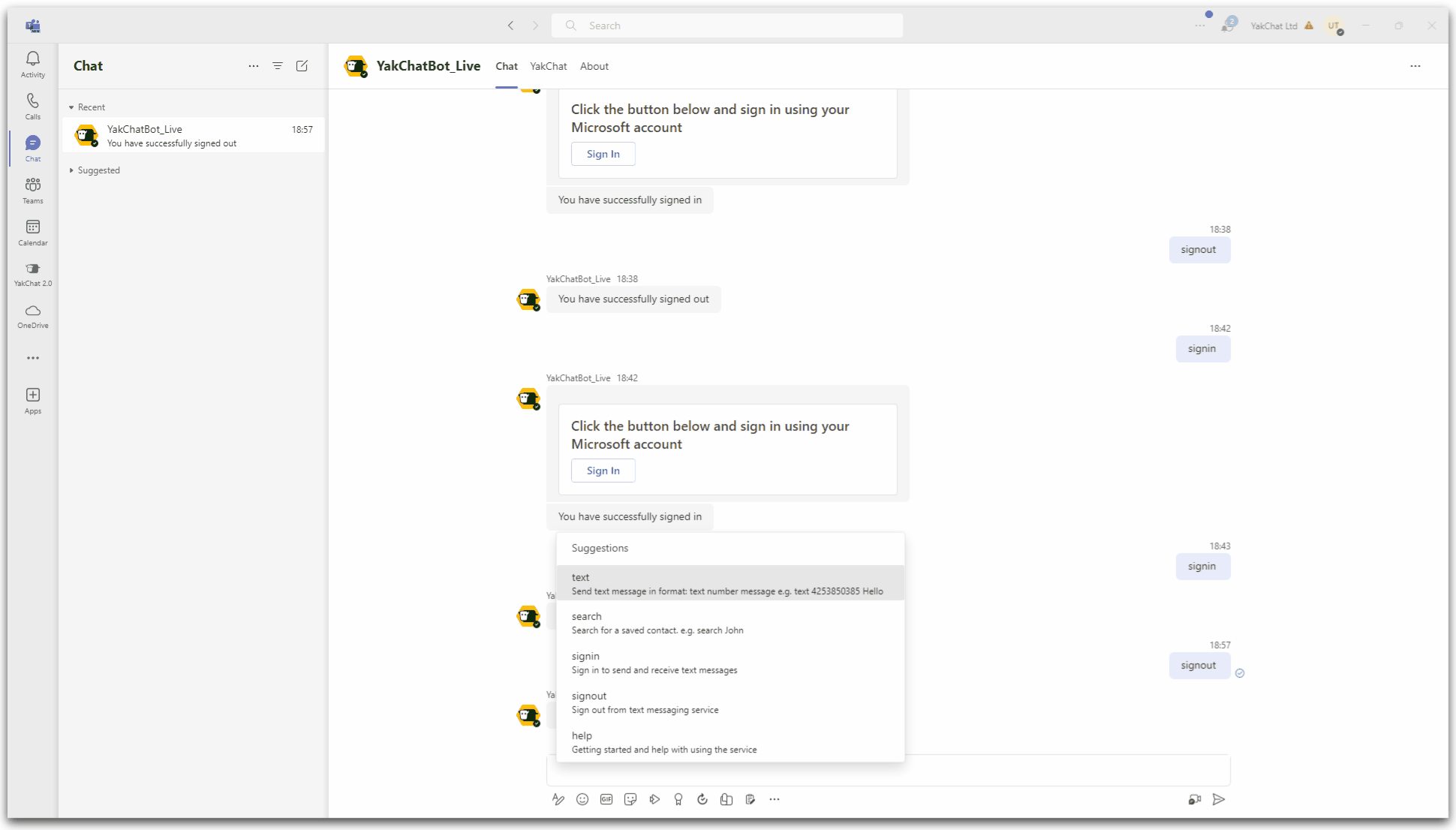Viewport: 1456px width, 830px height.
Task: Open the notes icon in compose bar
Action: coord(751,799)
